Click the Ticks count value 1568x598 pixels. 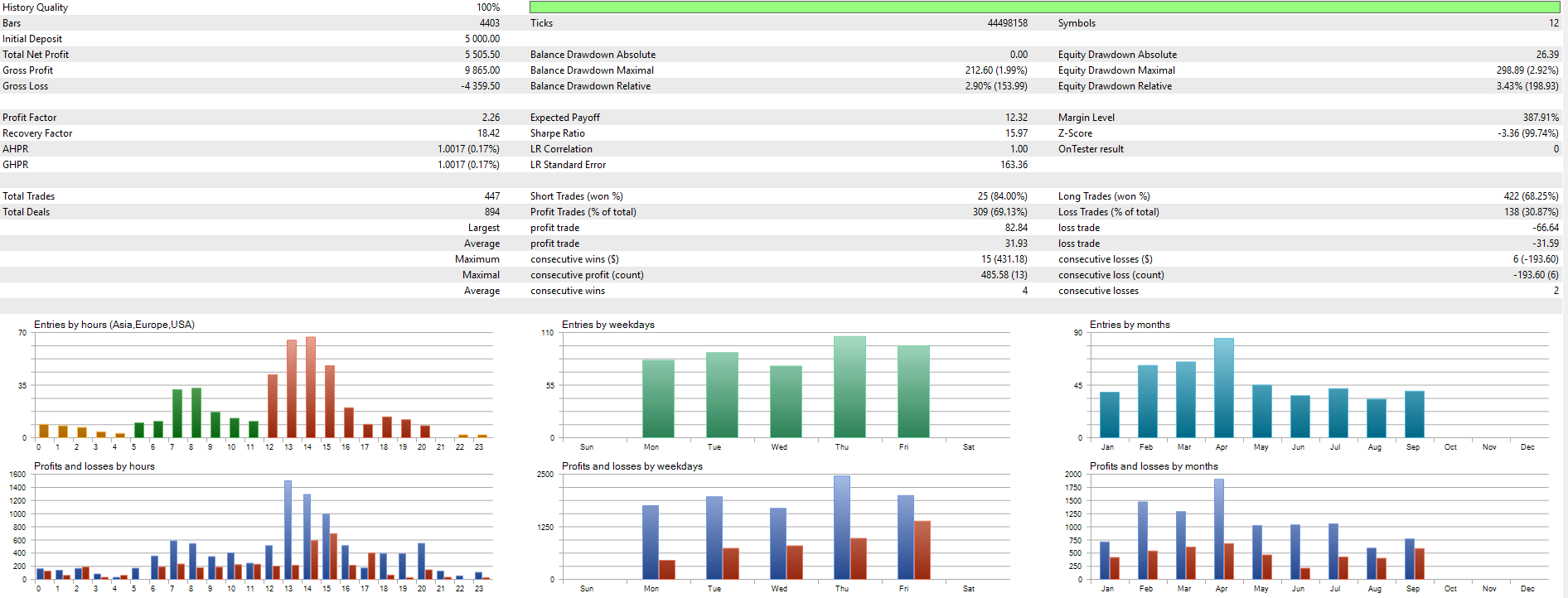pyautogui.click(x=1007, y=23)
